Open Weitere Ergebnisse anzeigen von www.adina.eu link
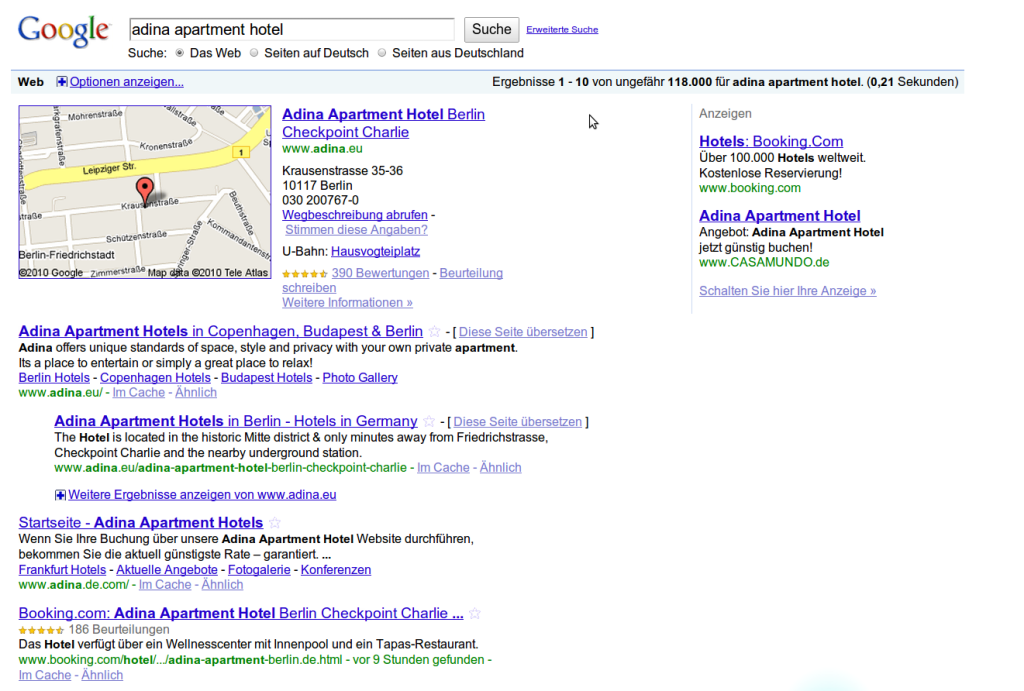The height and width of the screenshot is (691, 1024). point(202,495)
